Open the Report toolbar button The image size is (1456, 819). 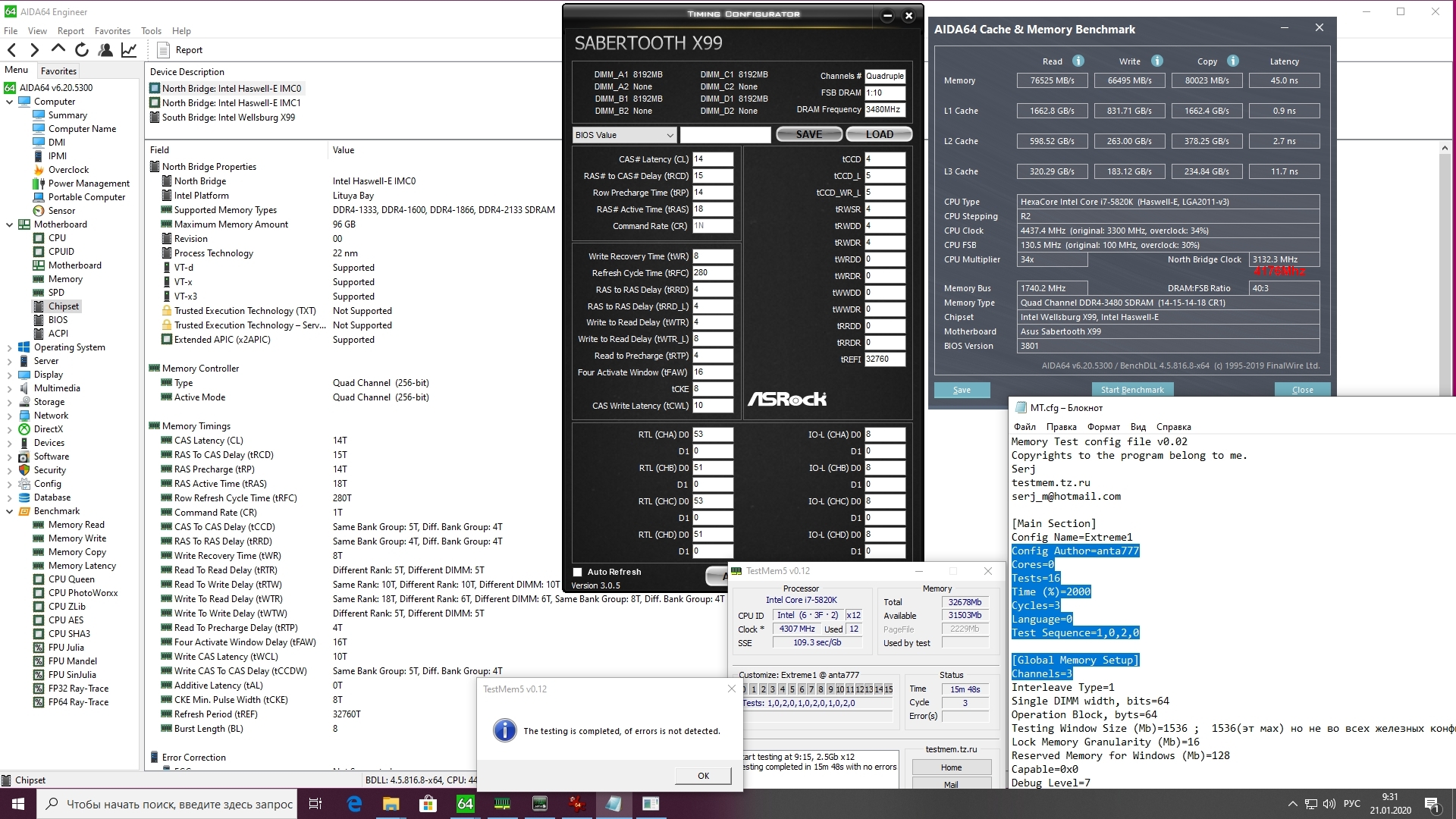[x=180, y=50]
